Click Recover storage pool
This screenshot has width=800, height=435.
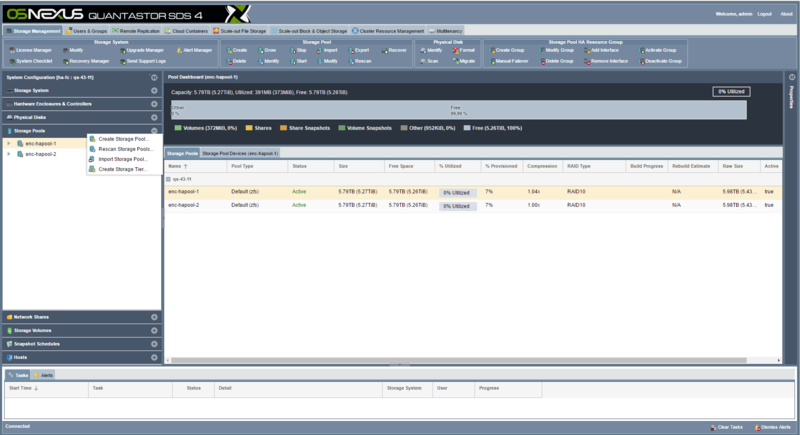pos(394,50)
